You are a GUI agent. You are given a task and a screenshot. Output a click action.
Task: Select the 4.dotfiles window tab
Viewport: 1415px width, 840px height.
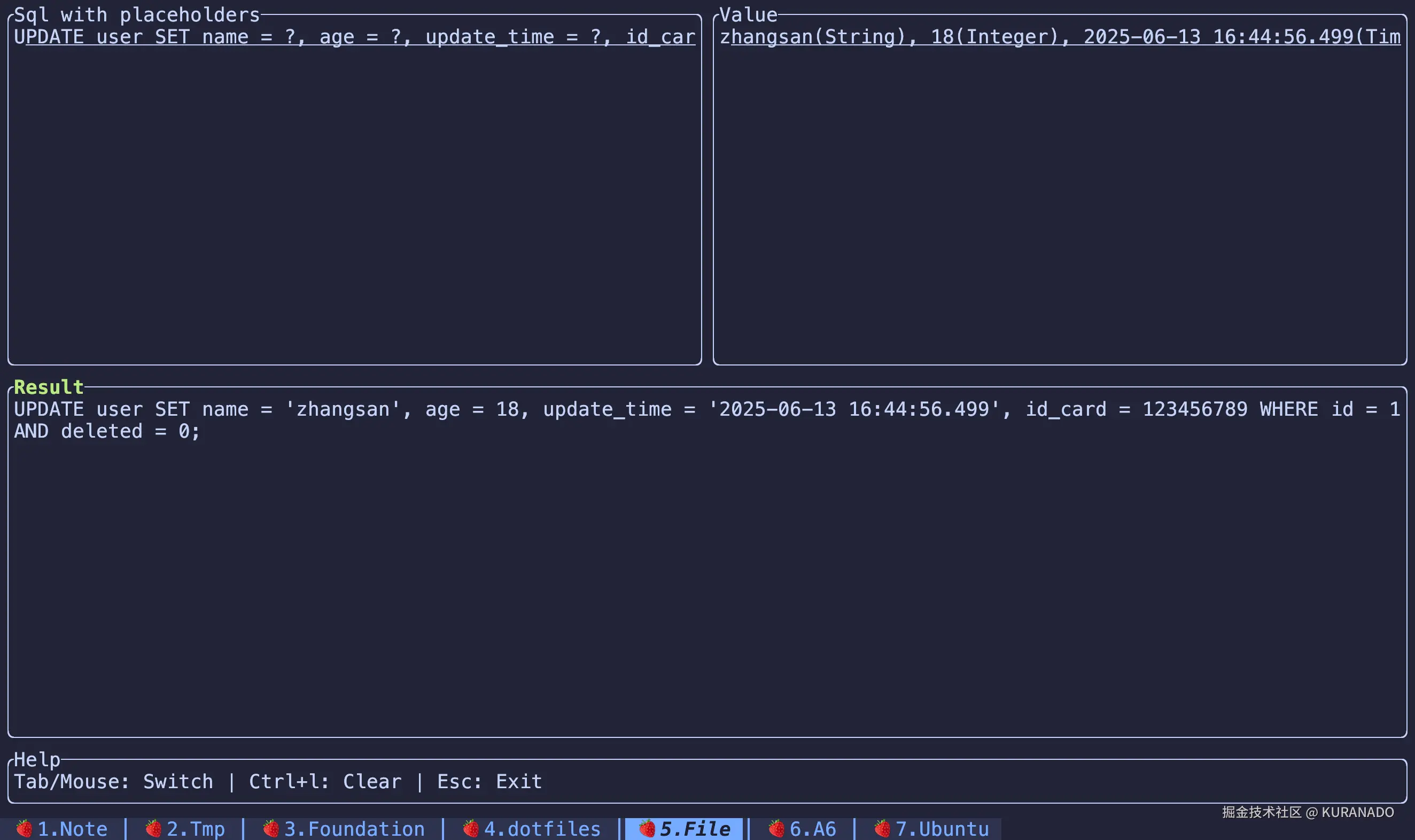pos(542,829)
